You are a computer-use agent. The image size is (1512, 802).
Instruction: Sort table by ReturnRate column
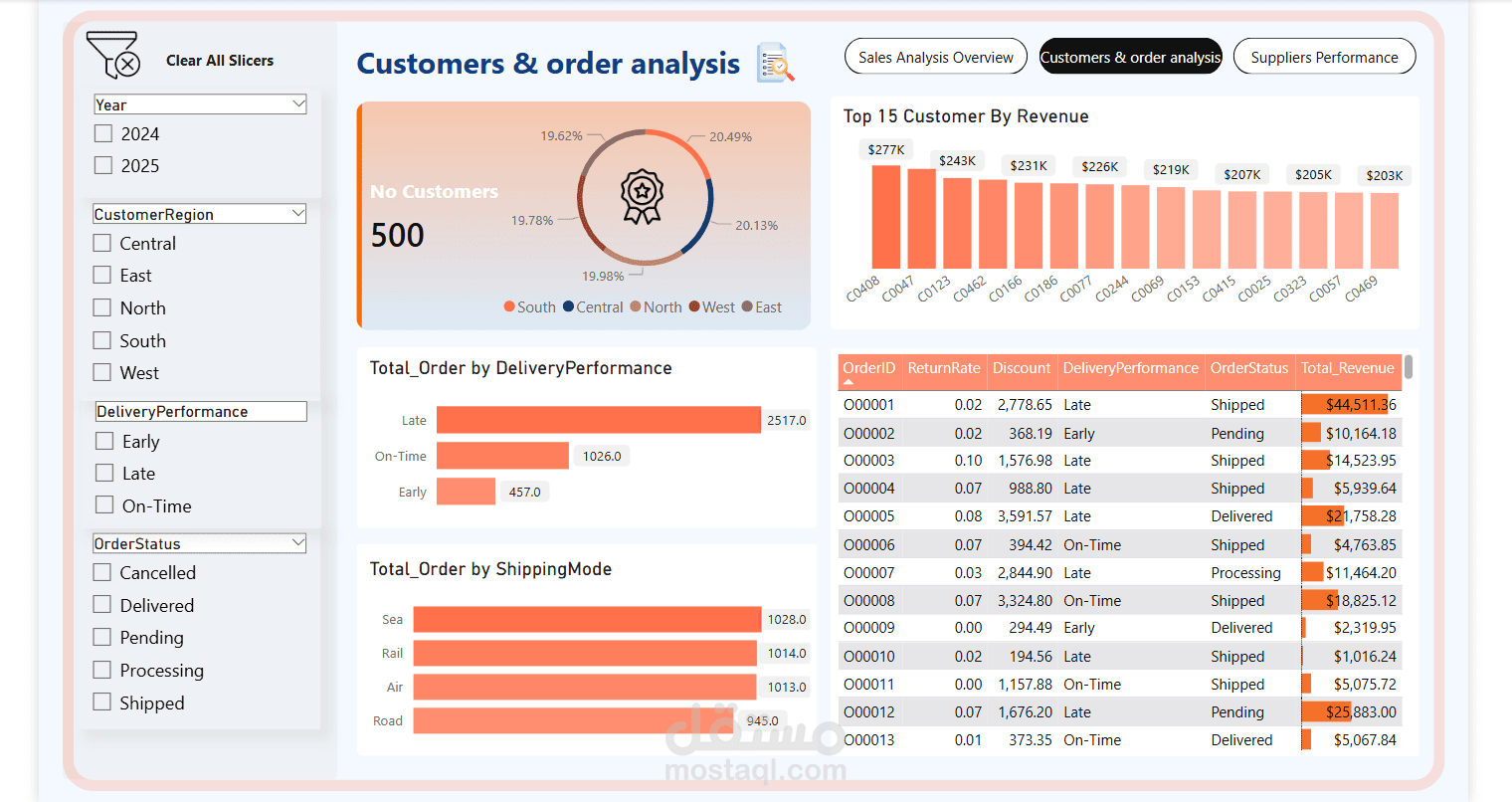click(944, 368)
